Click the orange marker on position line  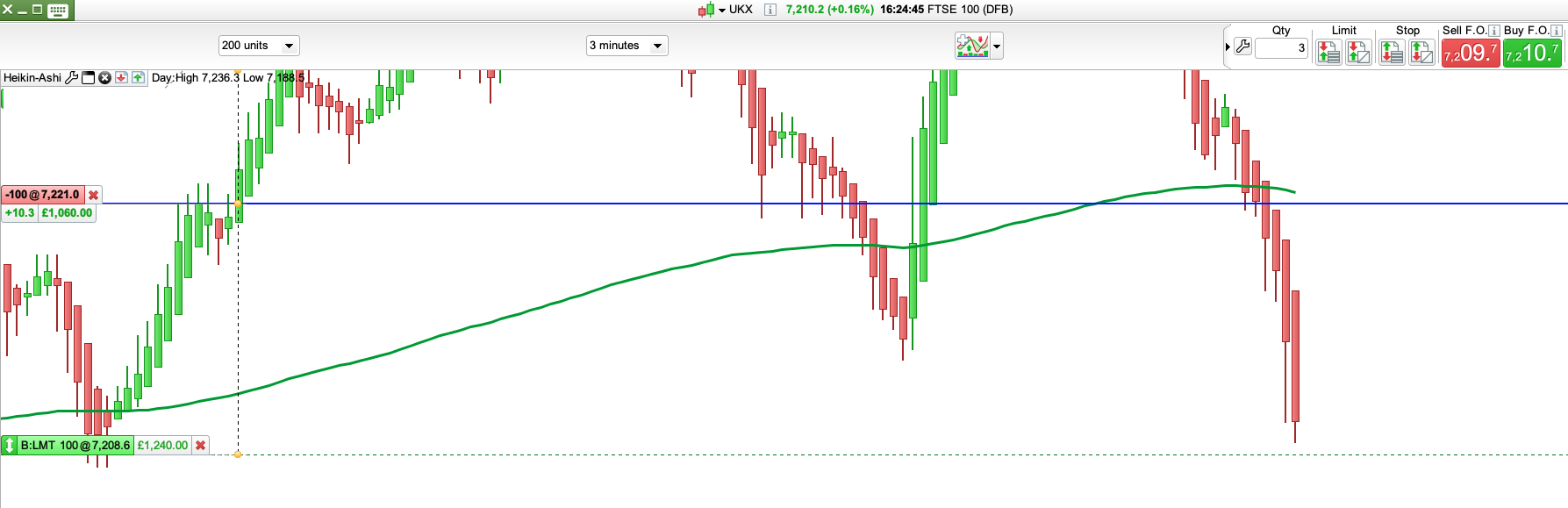[x=238, y=204]
